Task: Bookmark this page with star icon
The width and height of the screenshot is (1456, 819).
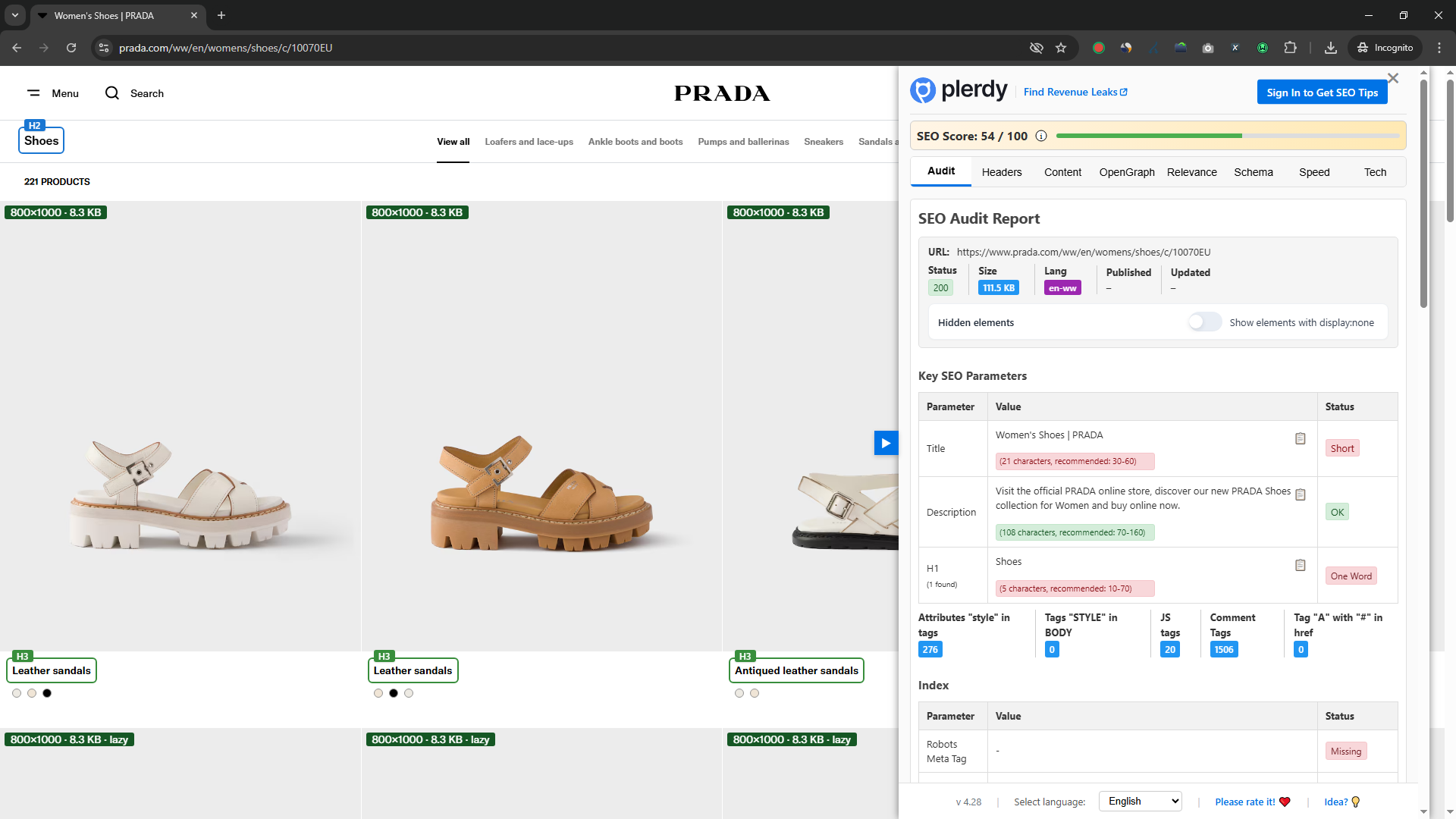Action: [1061, 48]
